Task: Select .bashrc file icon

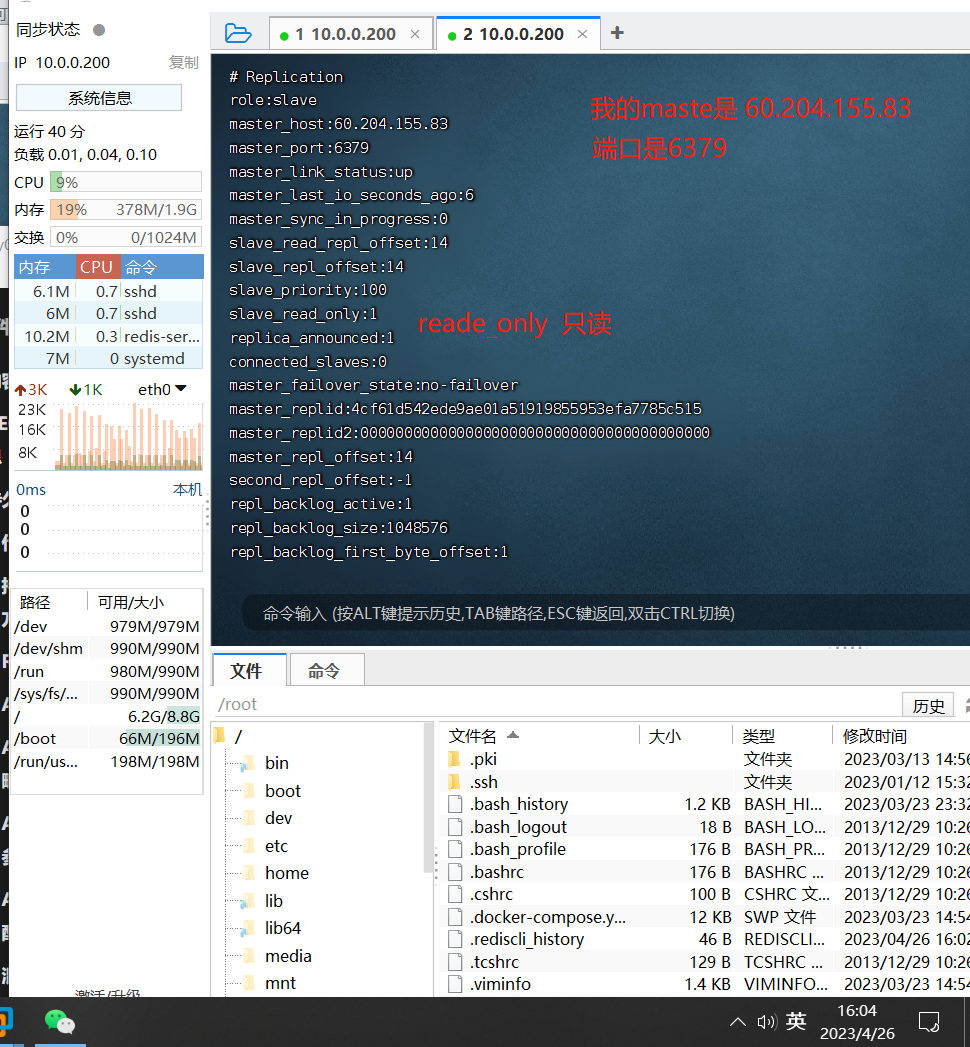Action: click(x=455, y=872)
